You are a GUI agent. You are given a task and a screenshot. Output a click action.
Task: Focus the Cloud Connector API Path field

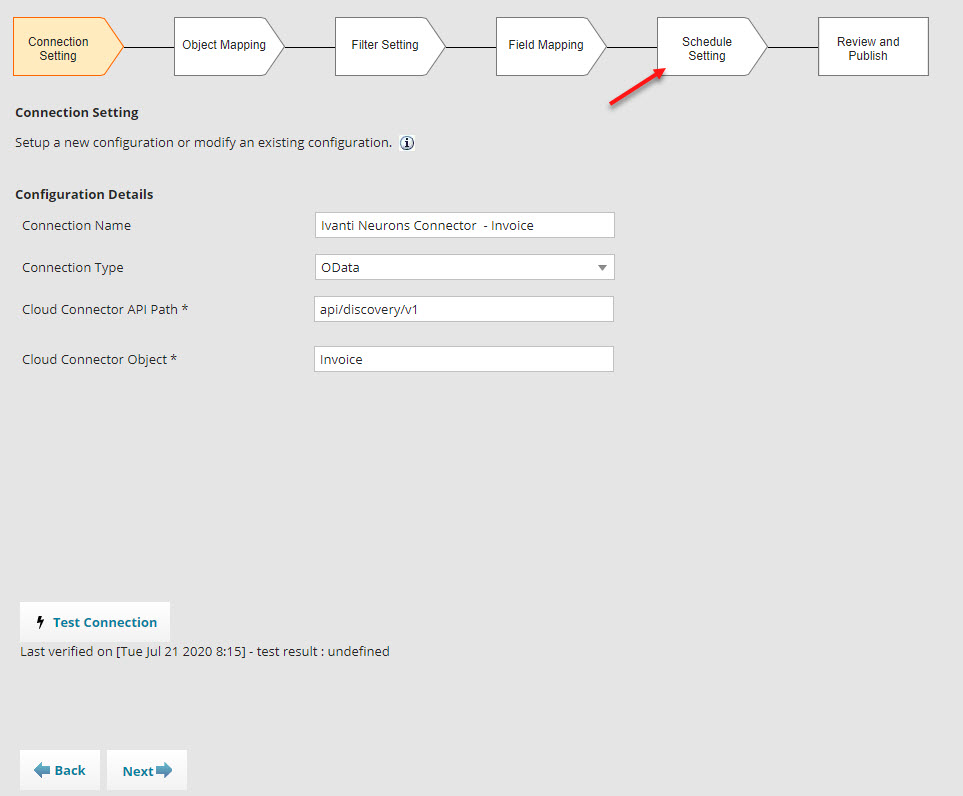[464, 309]
